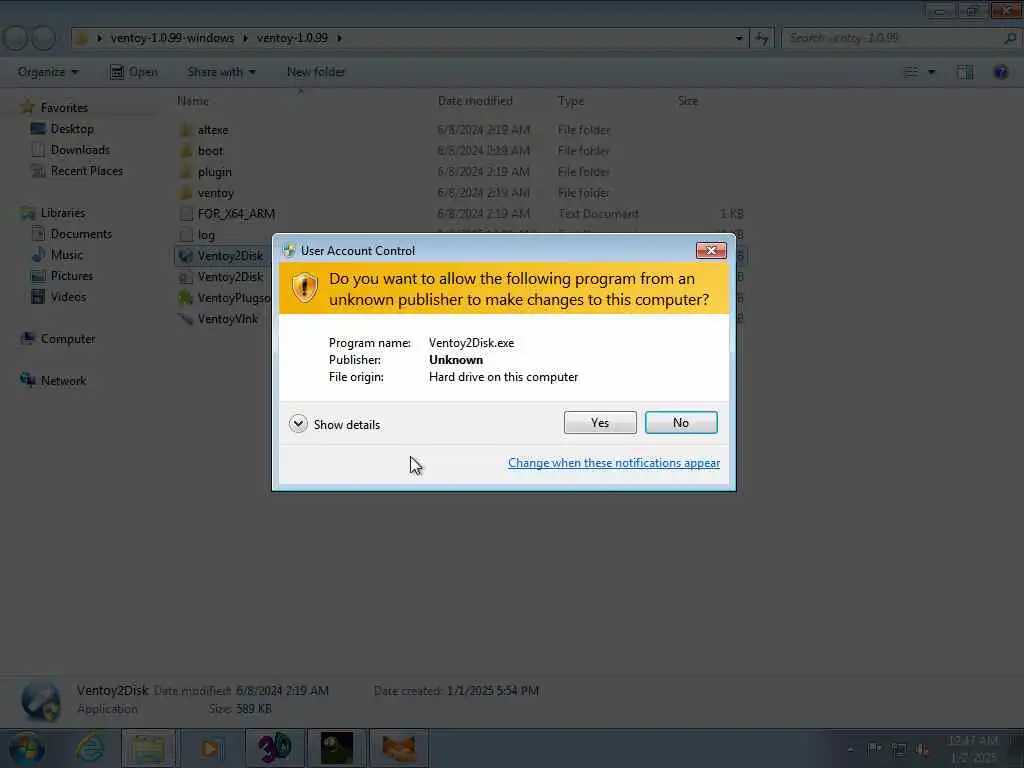Click the VentoyPlugson application icon
This screenshot has width=1024, height=768.
coord(186,298)
